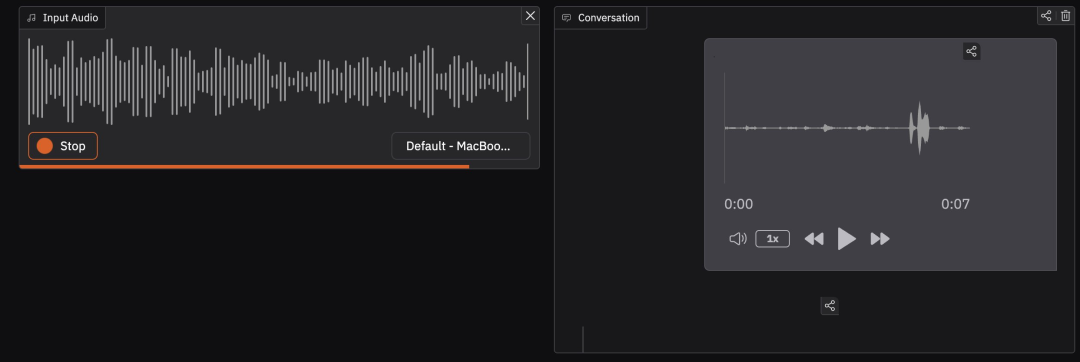The height and width of the screenshot is (362, 1080).
Task: Click the Input Audio music note icon
Action: 31,18
